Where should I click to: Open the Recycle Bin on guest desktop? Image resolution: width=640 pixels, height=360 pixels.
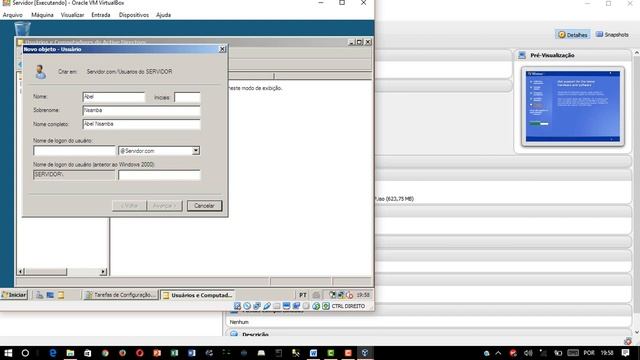click(22, 29)
